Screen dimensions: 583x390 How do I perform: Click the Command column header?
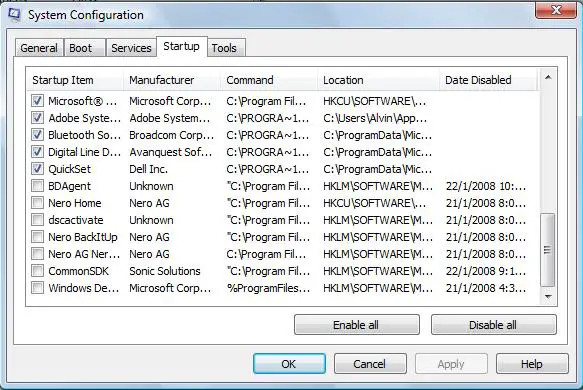[269, 80]
